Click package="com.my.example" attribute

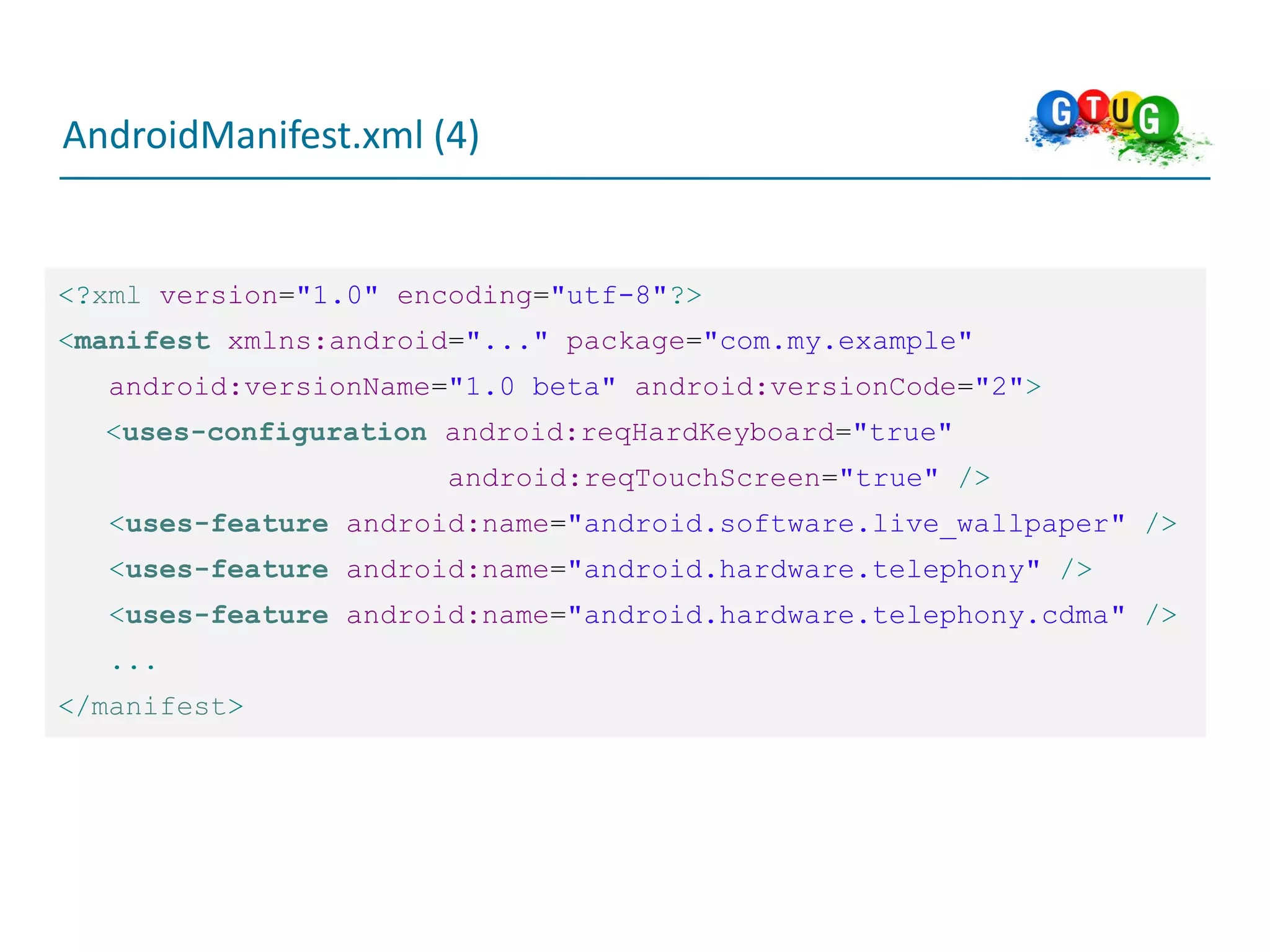click(x=768, y=342)
